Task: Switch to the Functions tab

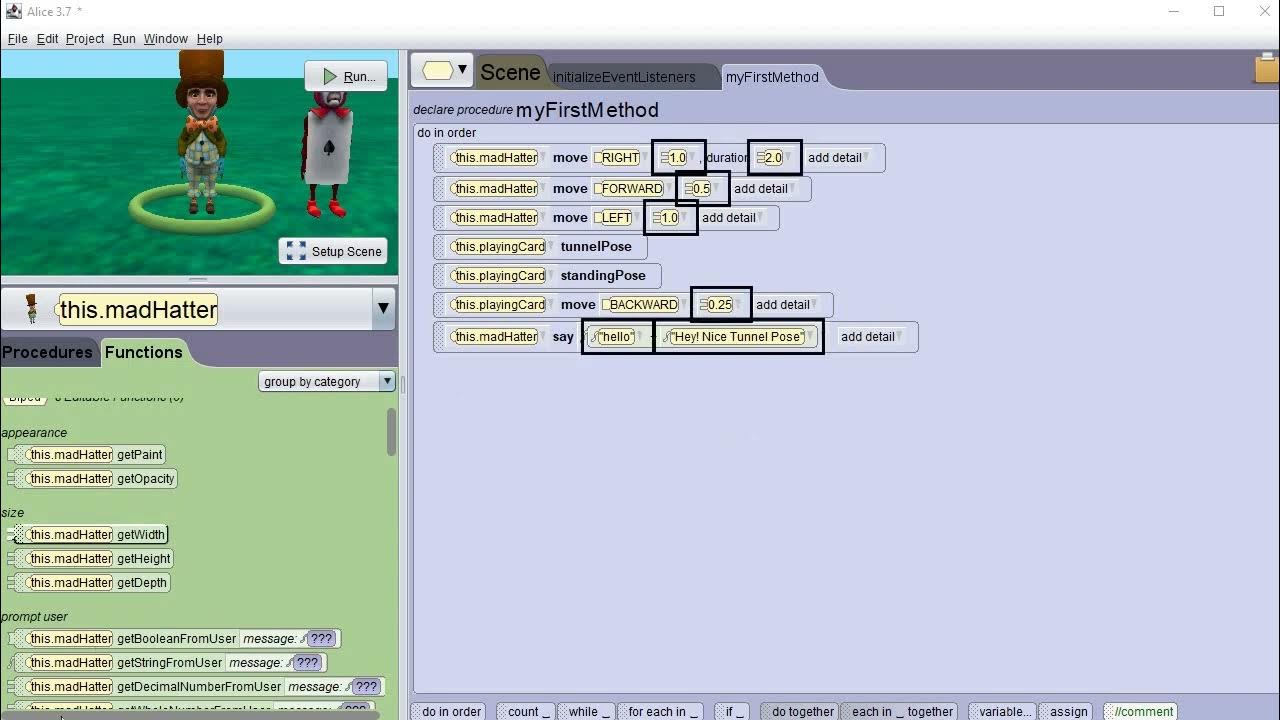Action: click(143, 352)
